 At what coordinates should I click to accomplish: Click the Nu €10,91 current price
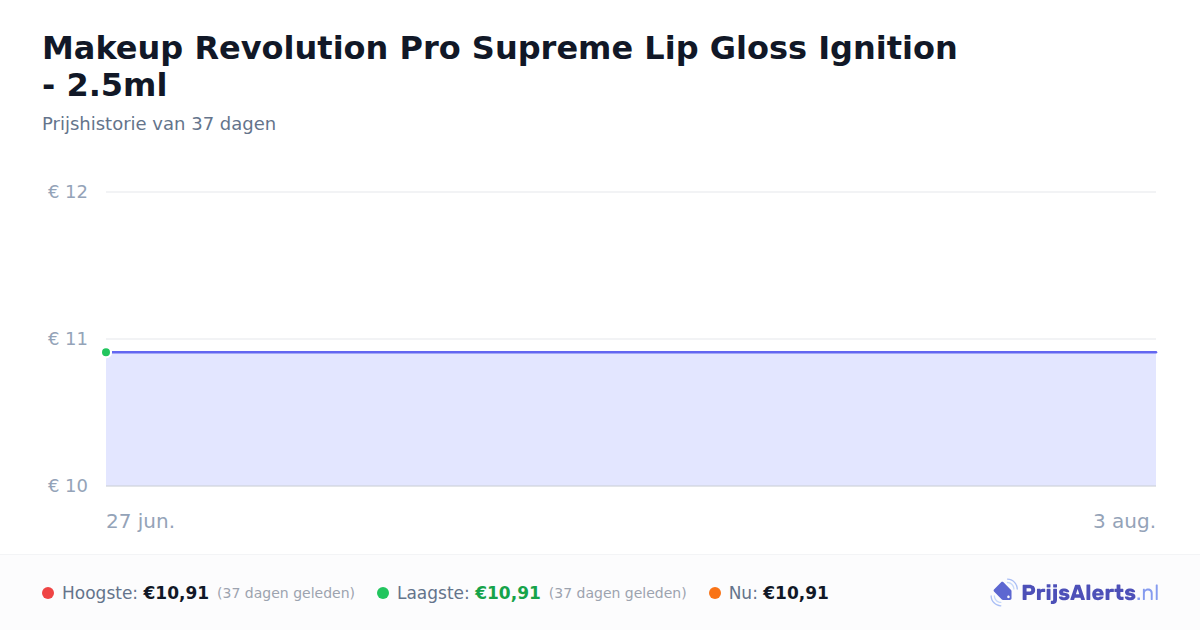796,593
